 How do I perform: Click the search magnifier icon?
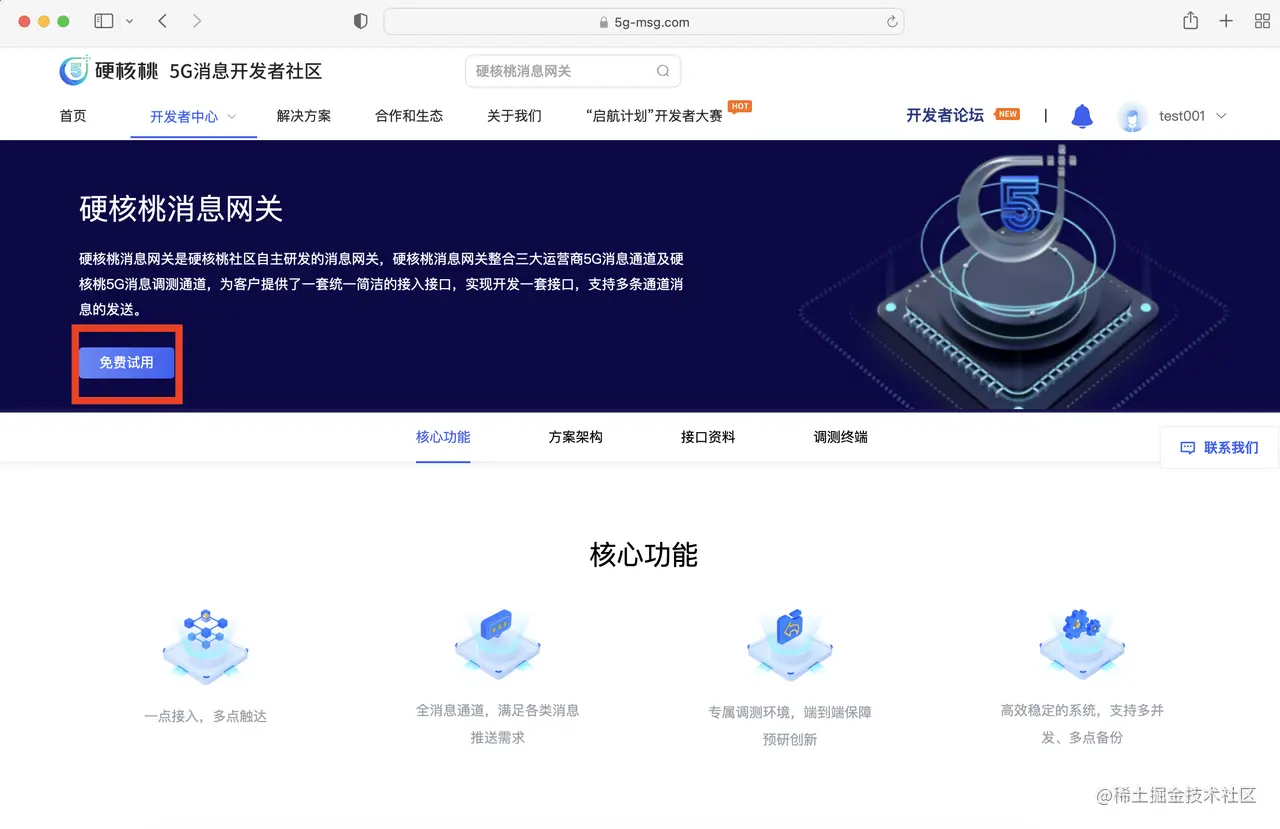coord(663,71)
